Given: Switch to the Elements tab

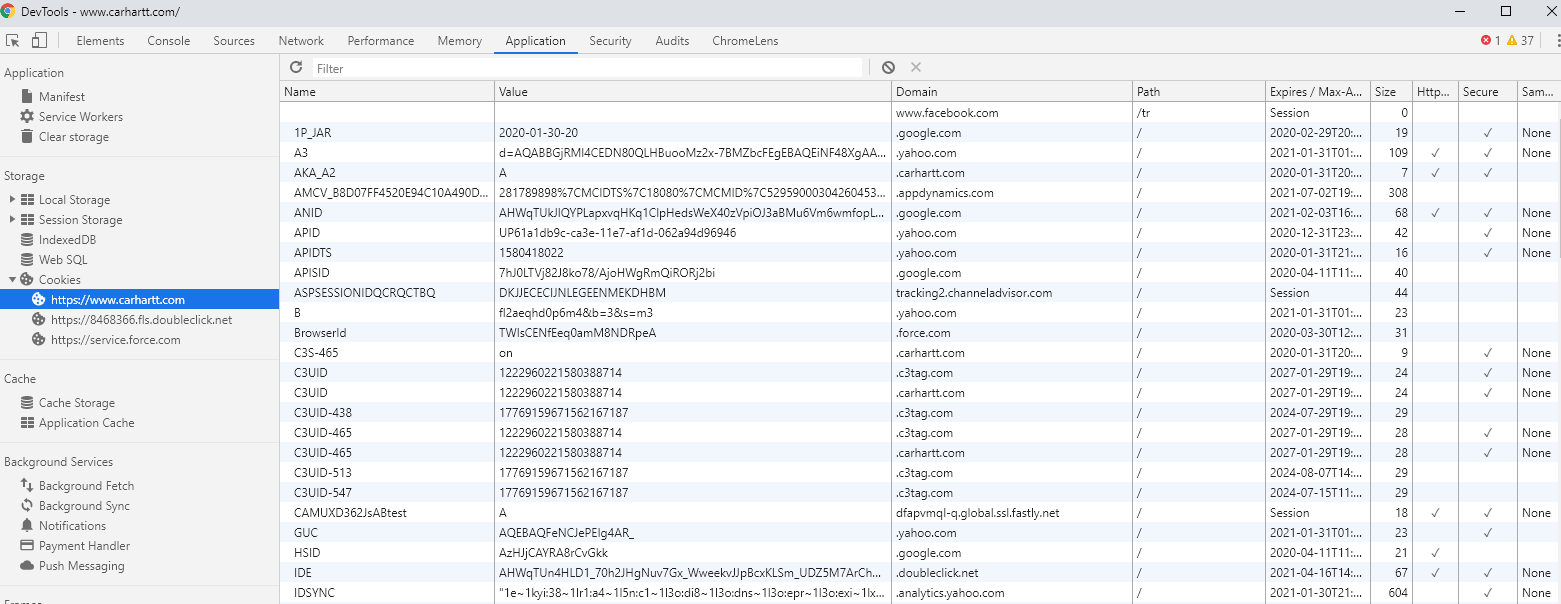Looking at the screenshot, I should pos(100,41).
